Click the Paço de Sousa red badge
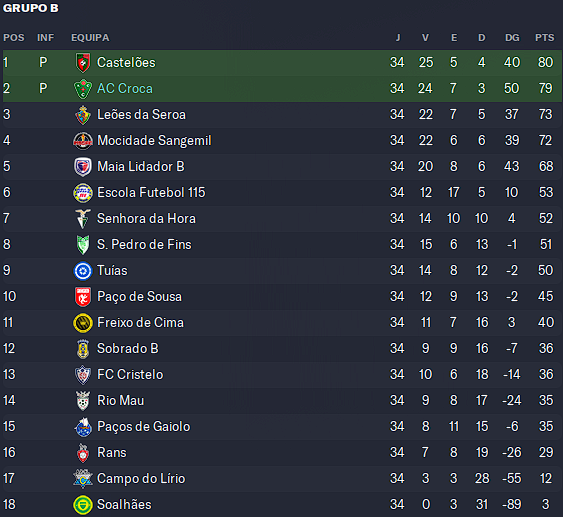The image size is (563, 517). (x=83, y=297)
